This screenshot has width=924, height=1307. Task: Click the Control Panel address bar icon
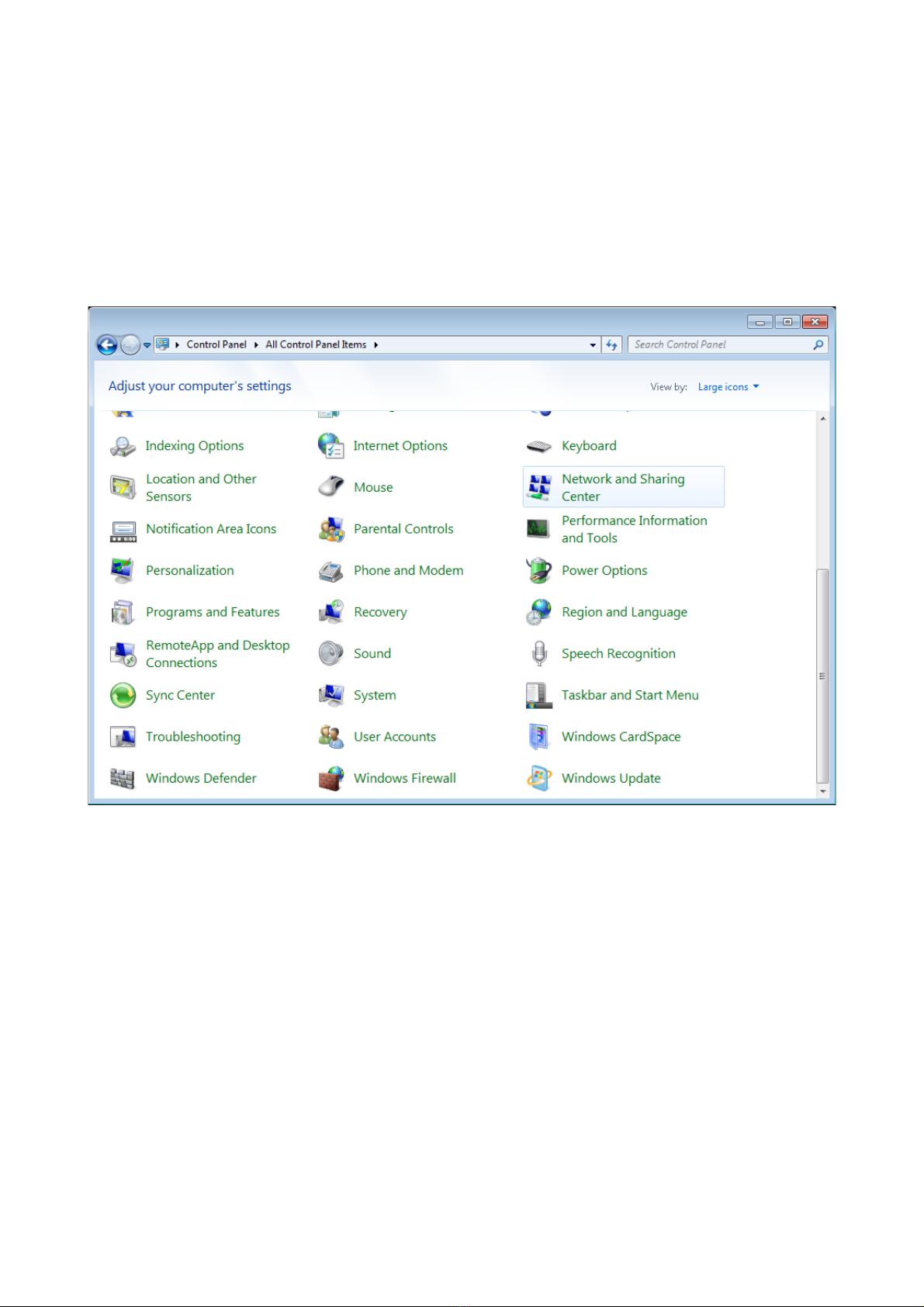tap(163, 344)
